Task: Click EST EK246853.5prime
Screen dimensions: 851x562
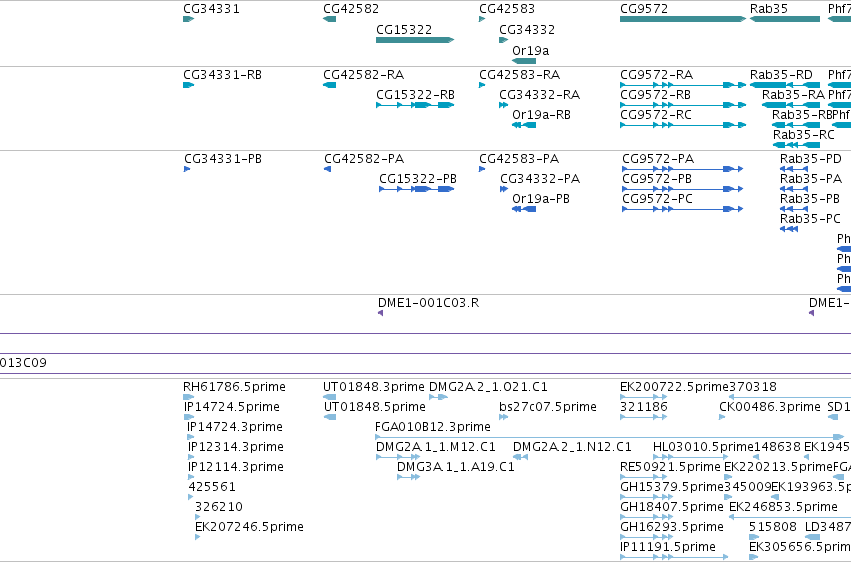Action: (783, 507)
